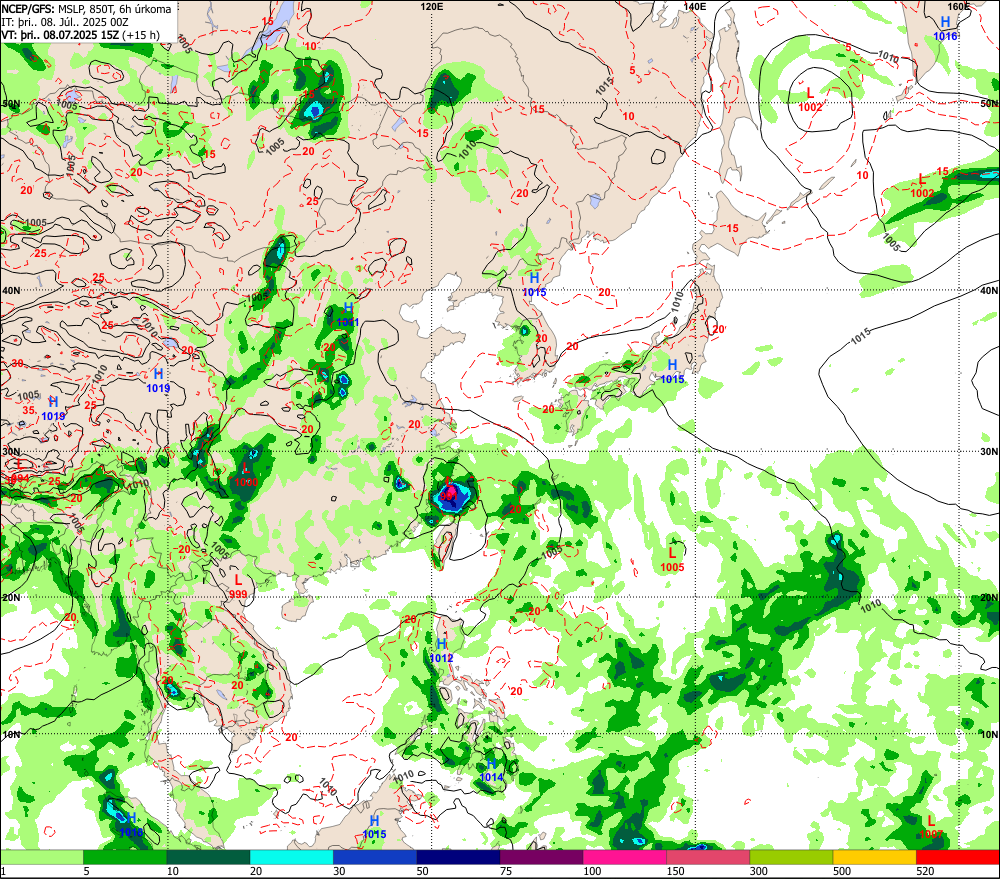The image size is (1000, 879).
Task: Click the dark green 10–20 mm legend swatch
Action: pos(209,857)
